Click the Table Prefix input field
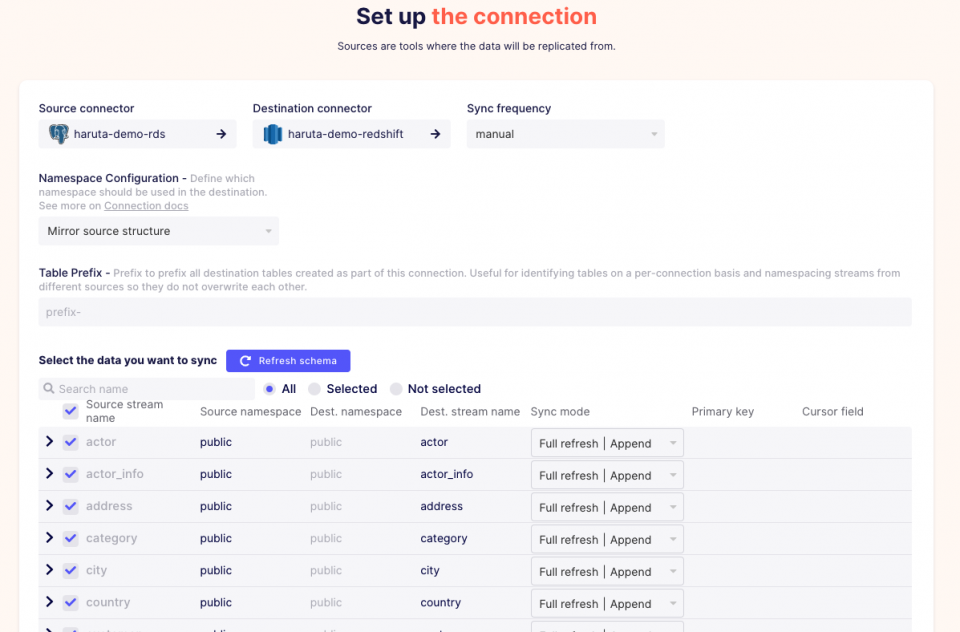This screenshot has height=632, width=960. 475,312
